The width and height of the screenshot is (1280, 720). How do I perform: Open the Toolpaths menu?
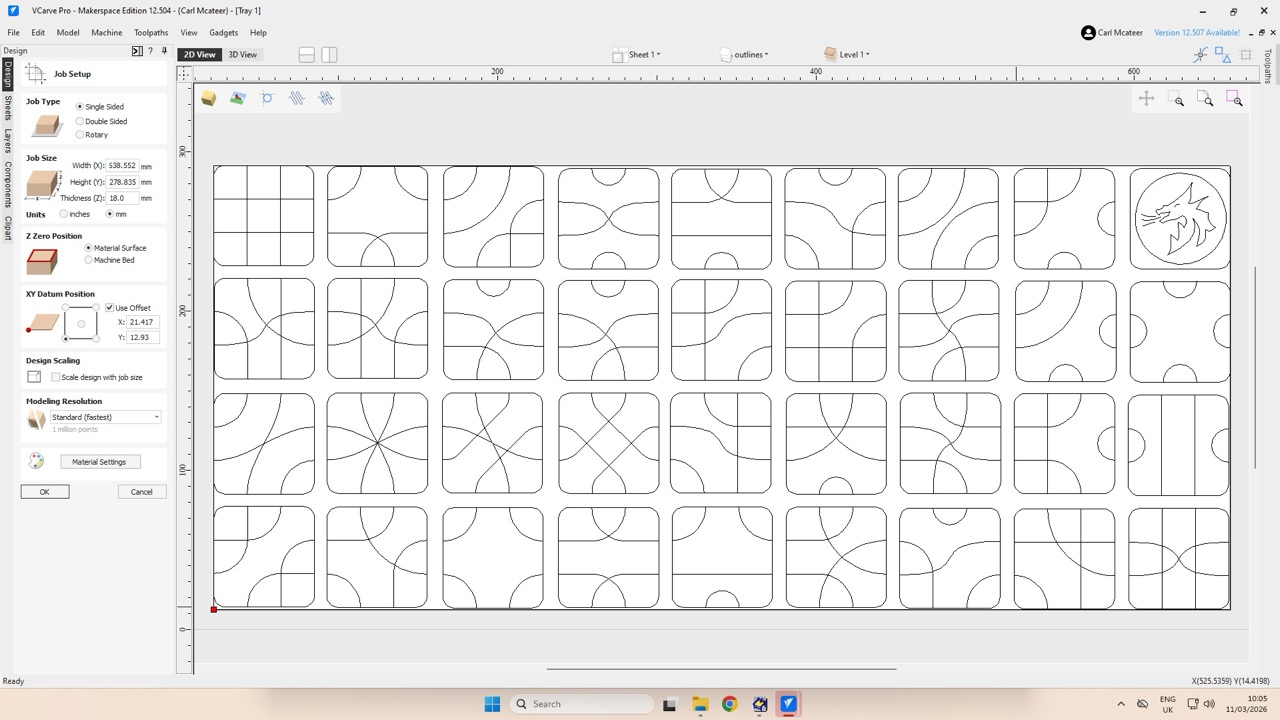click(151, 33)
